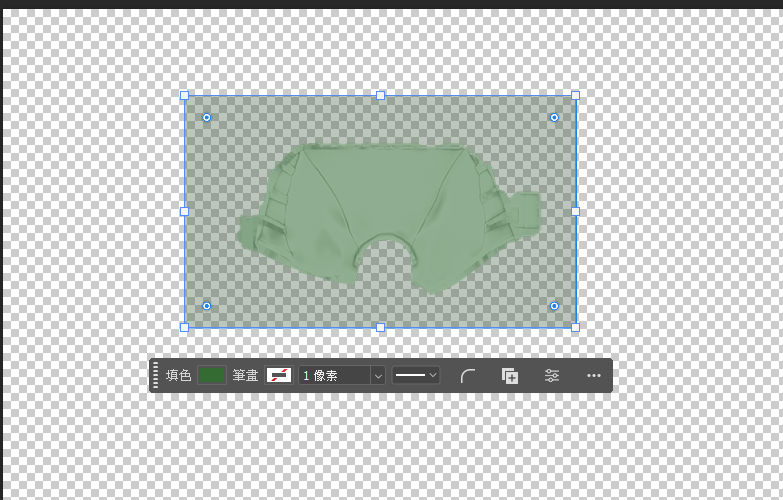Open the stroke line style dropdown
This screenshot has width=783, height=500.
[x=415, y=375]
